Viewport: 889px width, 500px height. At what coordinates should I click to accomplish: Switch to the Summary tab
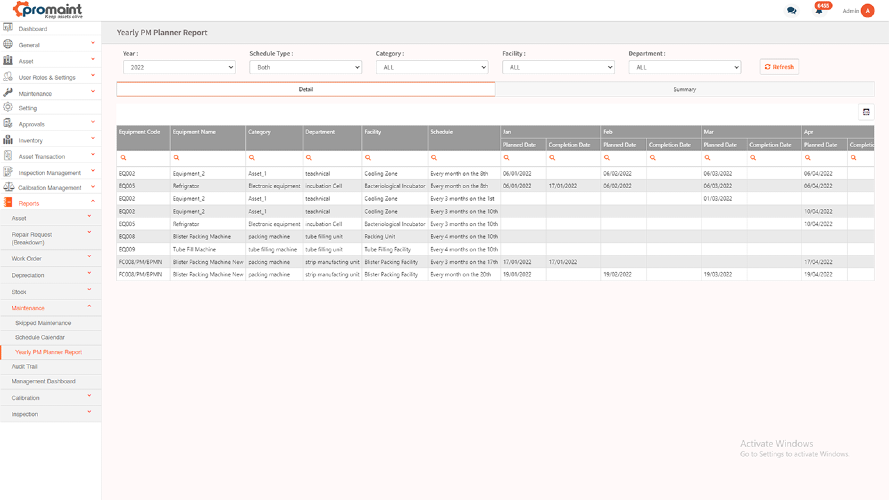[685, 89]
